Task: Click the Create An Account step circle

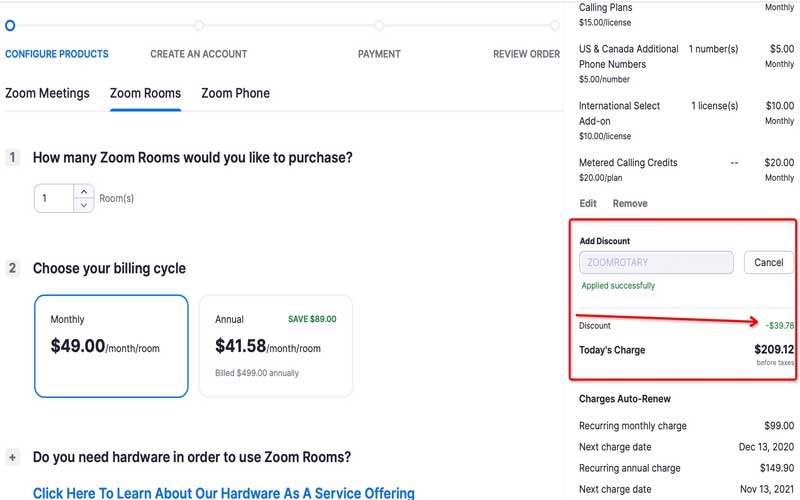Action: coord(199,25)
